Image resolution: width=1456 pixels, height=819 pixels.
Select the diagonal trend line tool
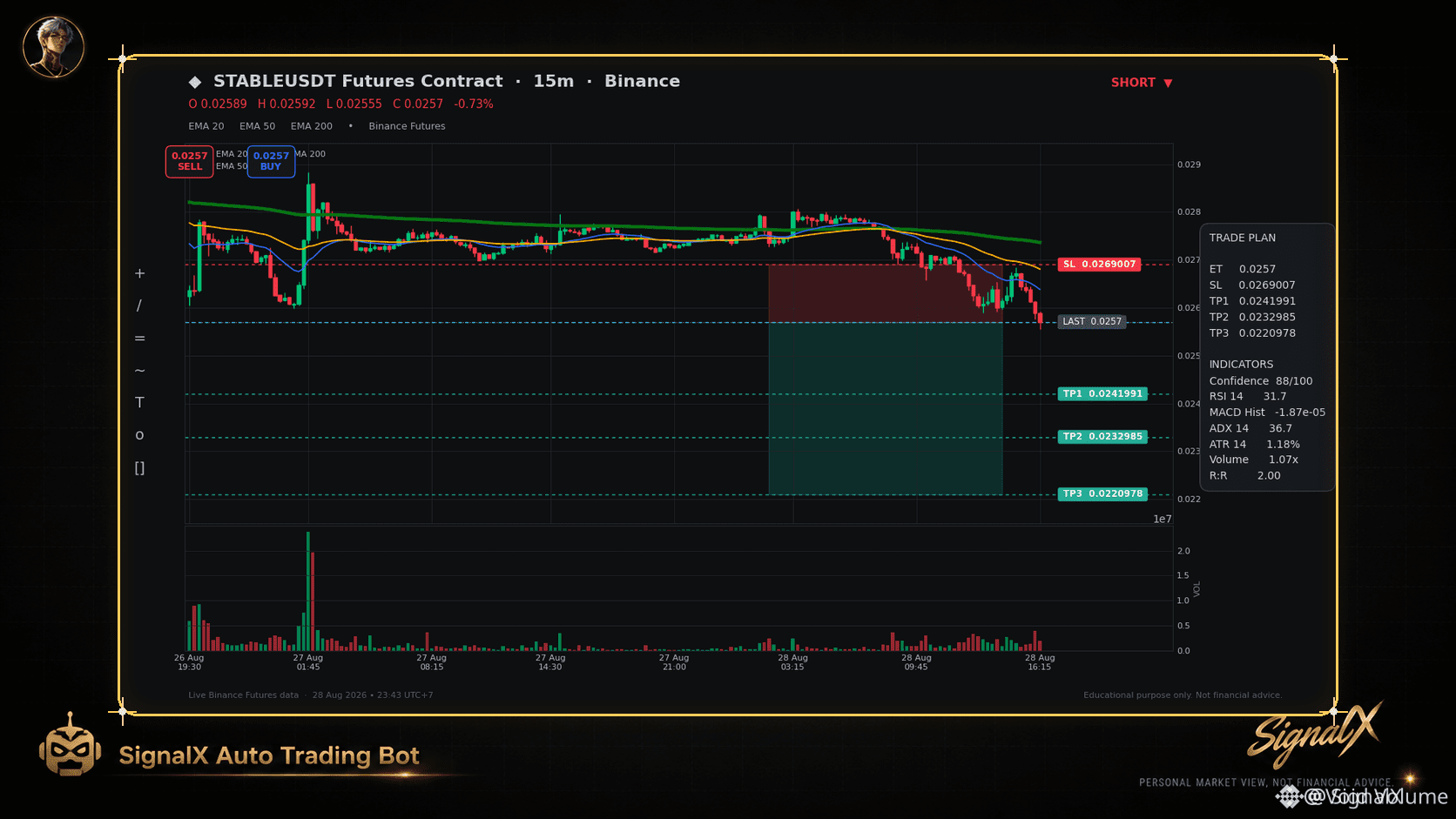(139, 305)
